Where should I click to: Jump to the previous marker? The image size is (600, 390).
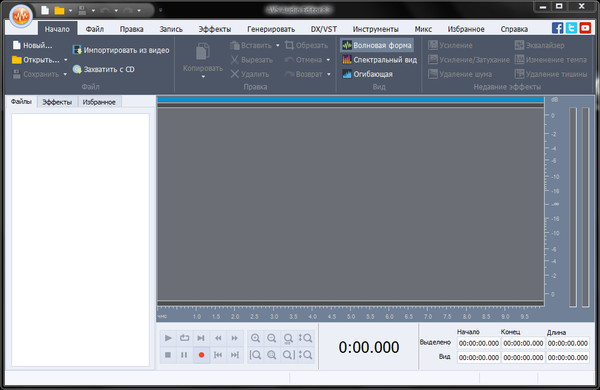[218, 355]
